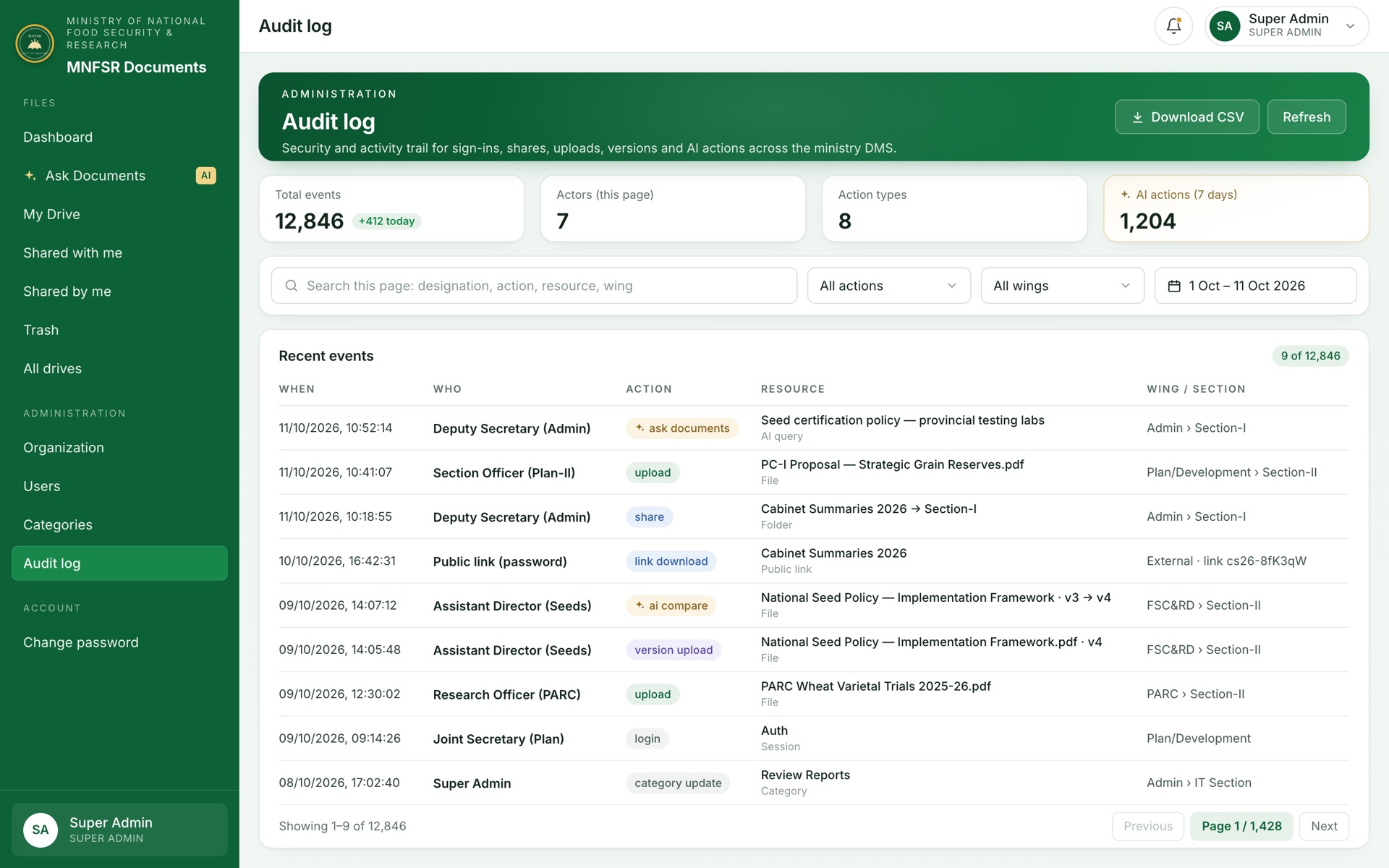Click the Download CSV button

1186,117
